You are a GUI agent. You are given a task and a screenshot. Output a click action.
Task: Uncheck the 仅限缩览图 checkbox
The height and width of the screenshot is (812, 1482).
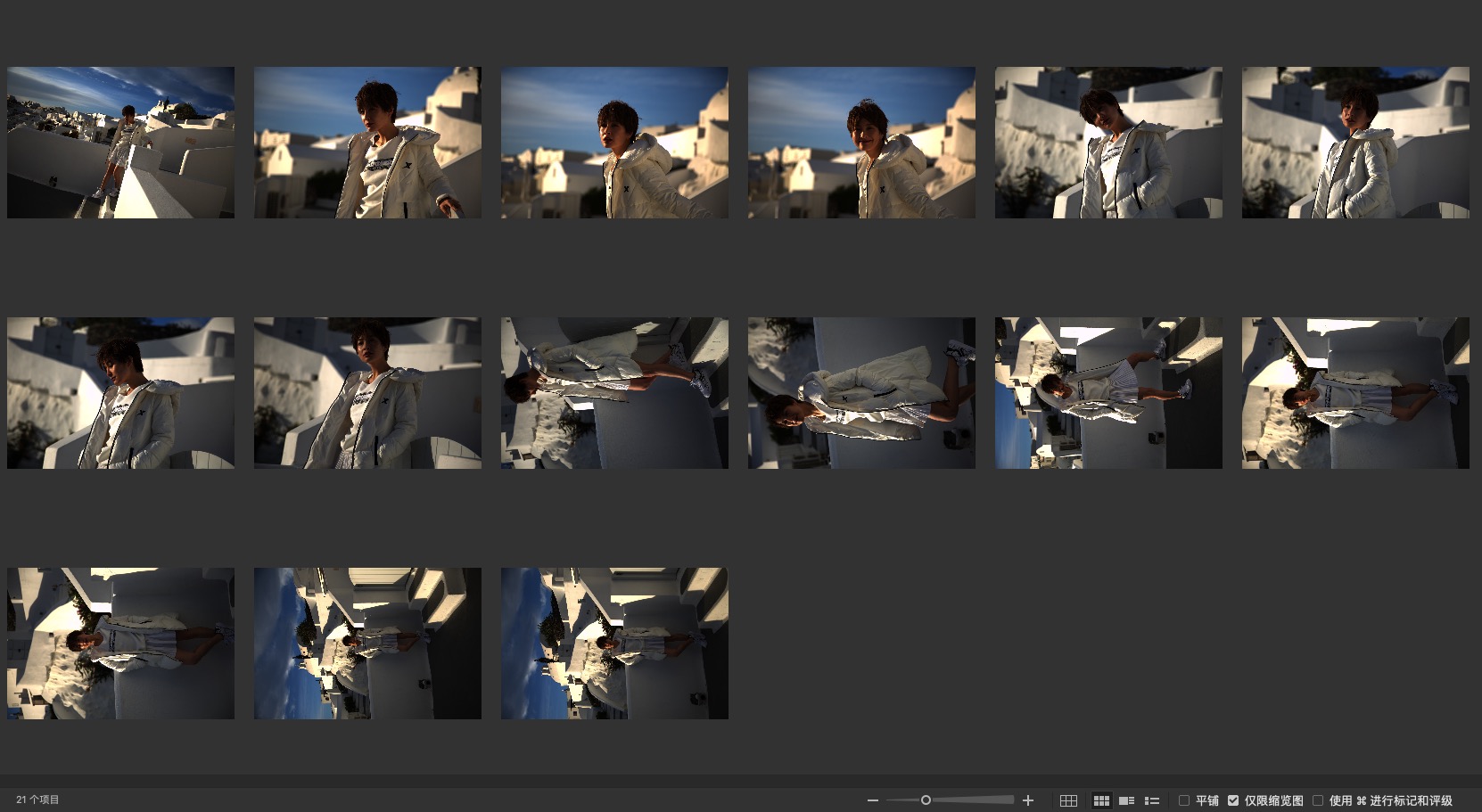(1233, 800)
